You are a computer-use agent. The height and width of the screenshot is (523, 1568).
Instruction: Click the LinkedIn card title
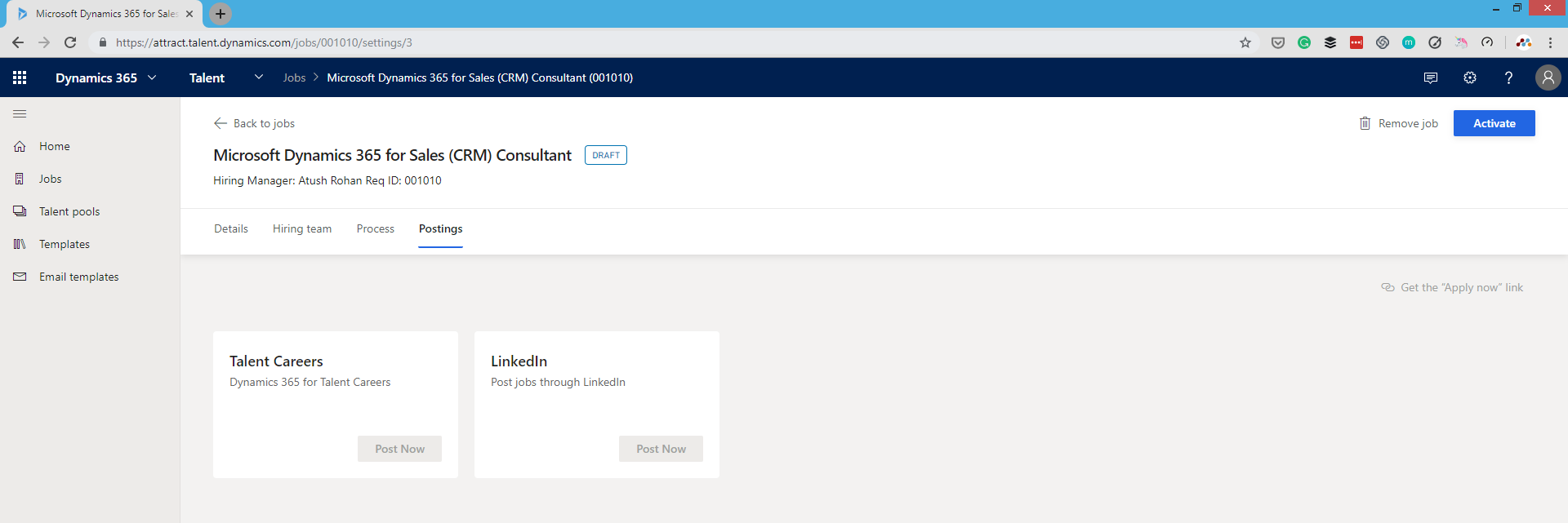point(519,361)
